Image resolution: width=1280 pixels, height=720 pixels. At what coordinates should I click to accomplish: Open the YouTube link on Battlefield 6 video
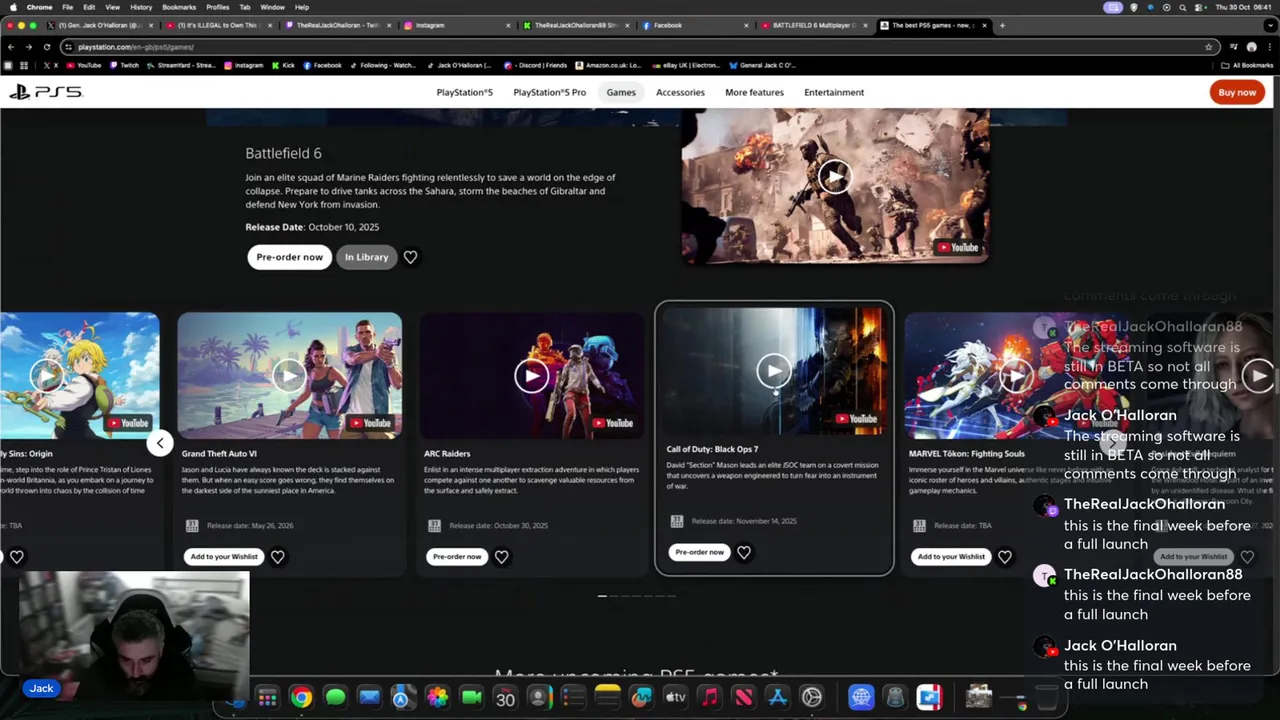957,248
